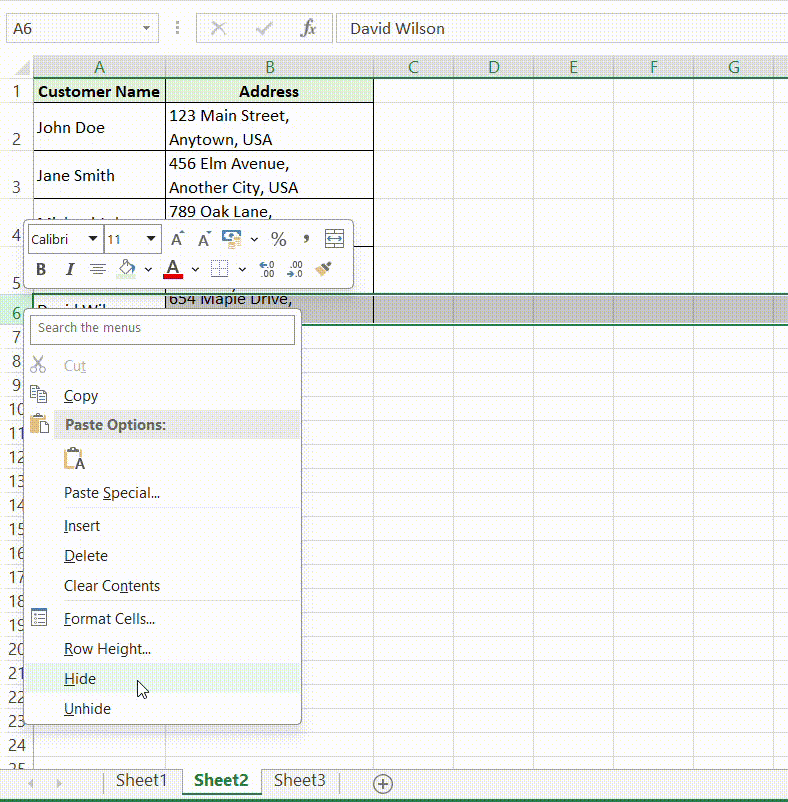
Task: Select column C header
Action: point(413,66)
